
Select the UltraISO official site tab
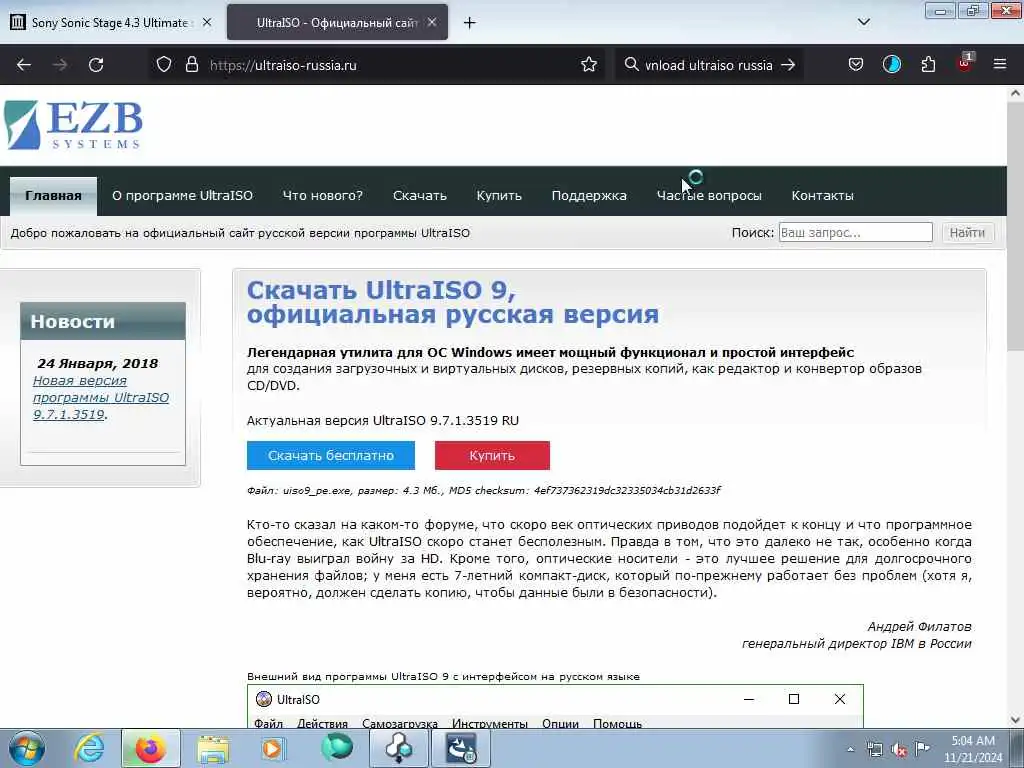coord(337,22)
